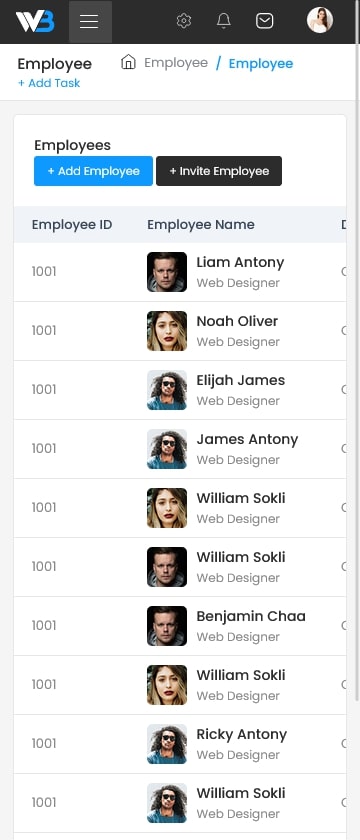Screen dimensions: 360x840
Task: Click the + Add Task link
Action: click(49, 83)
